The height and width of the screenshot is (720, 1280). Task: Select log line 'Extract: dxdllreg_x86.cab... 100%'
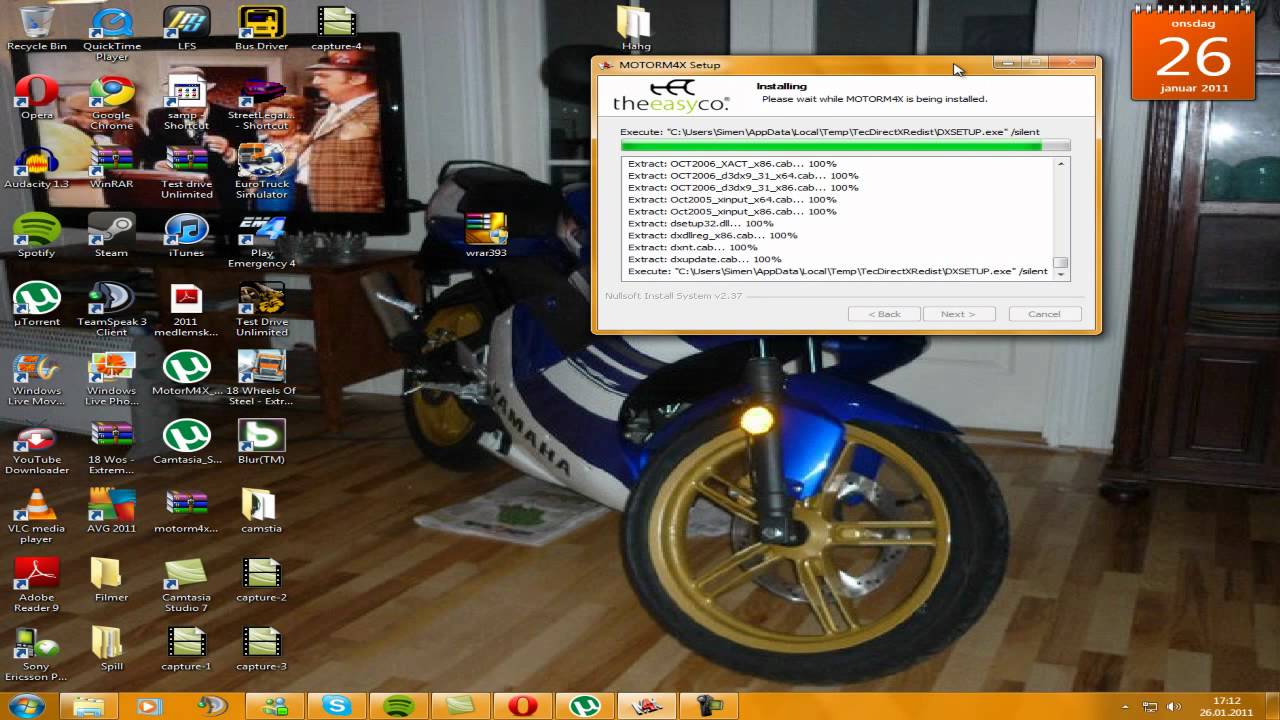click(712, 235)
